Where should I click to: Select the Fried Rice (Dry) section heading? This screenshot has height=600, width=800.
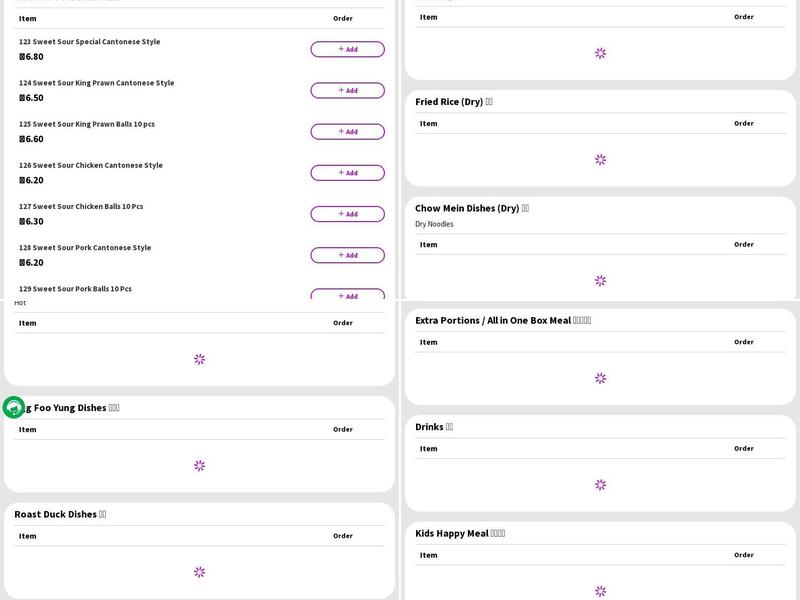(x=449, y=102)
